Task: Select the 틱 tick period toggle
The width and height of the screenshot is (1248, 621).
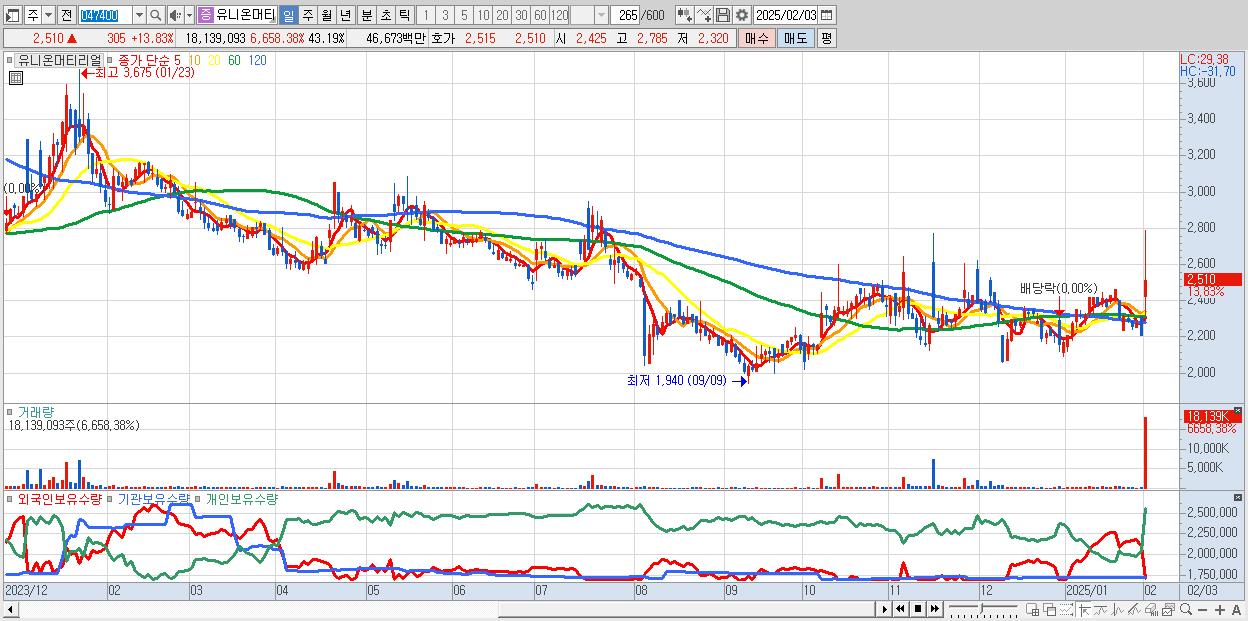Action: [x=404, y=15]
